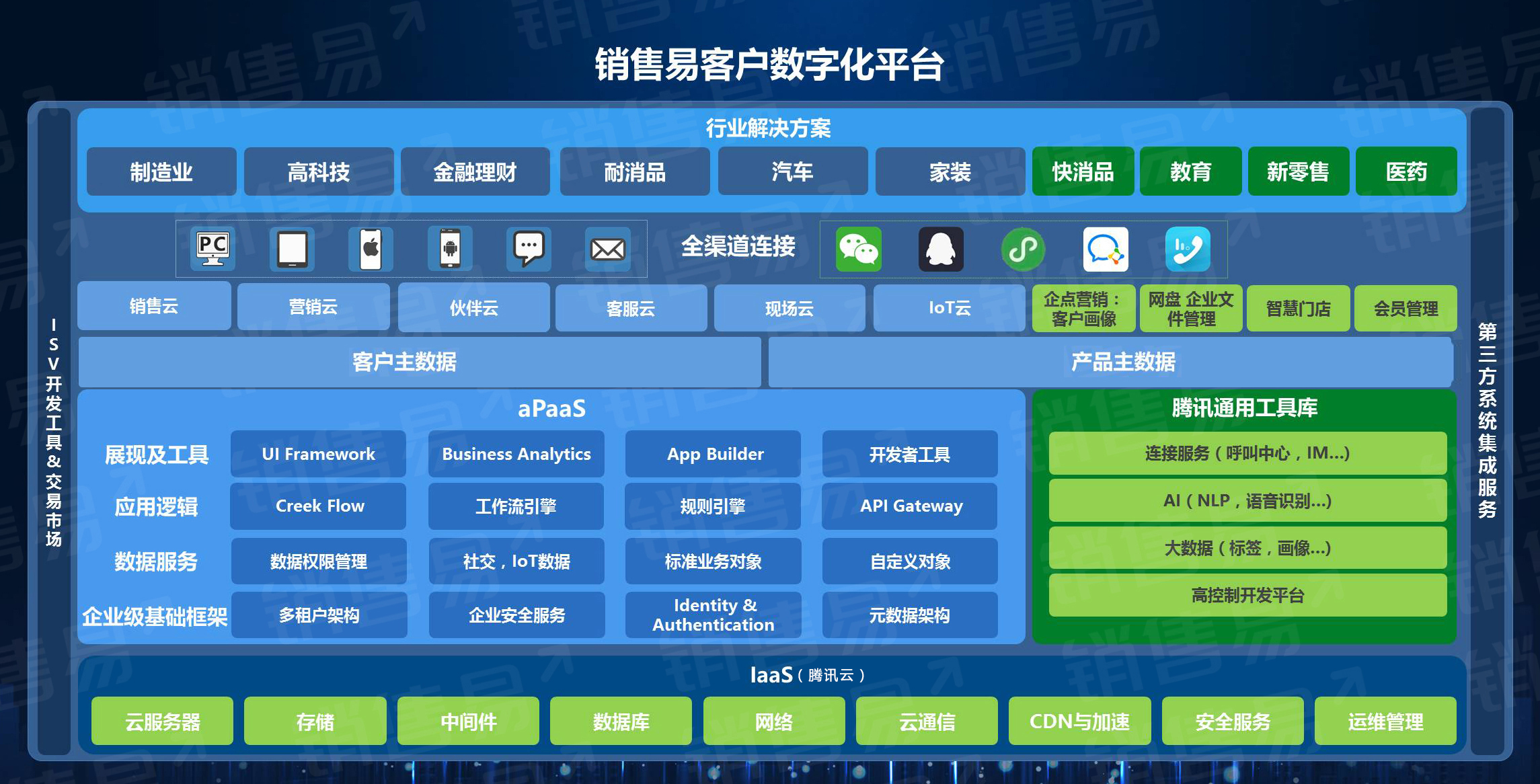Click the Android phone icon

450,249
